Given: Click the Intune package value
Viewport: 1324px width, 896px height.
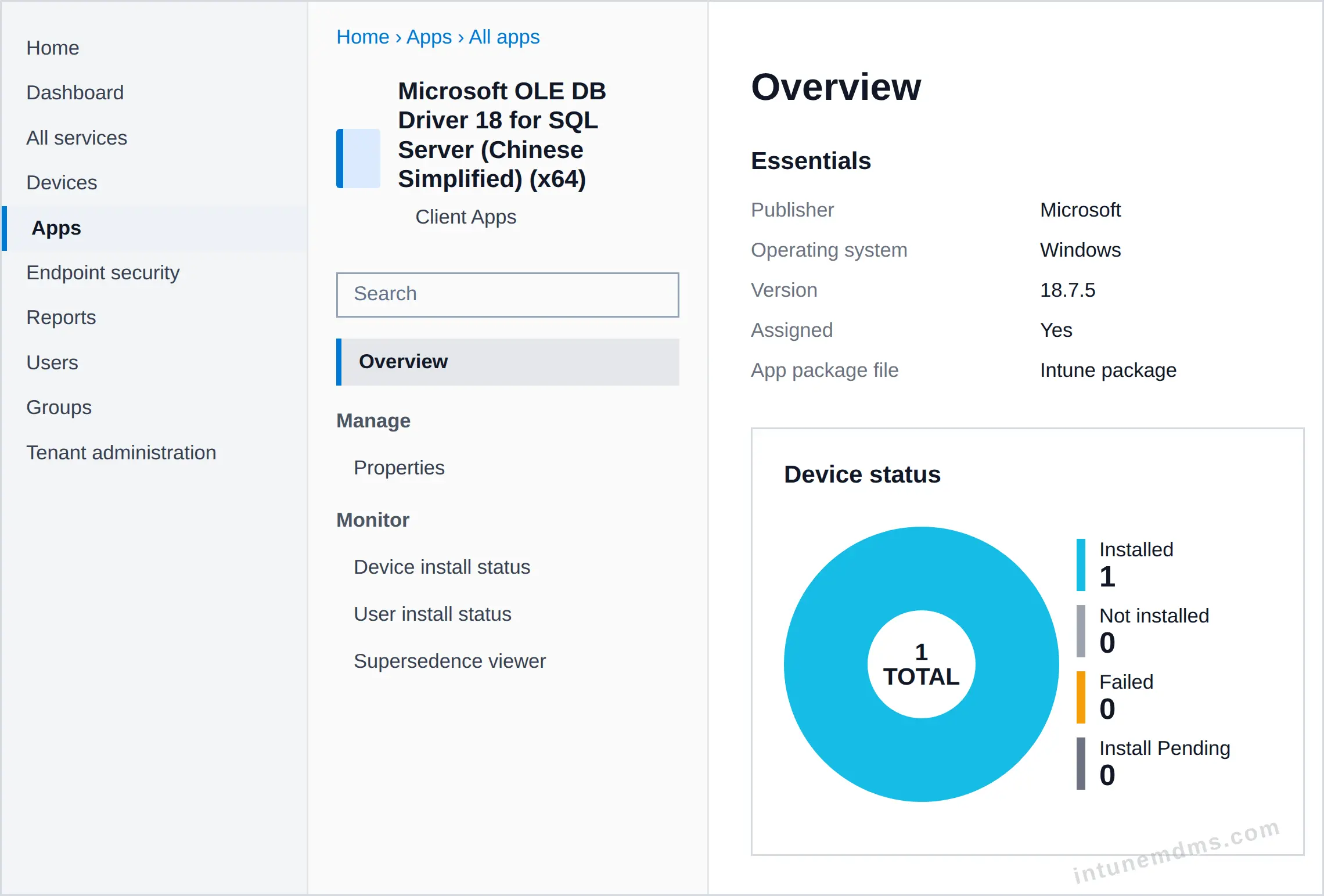Looking at the screenshot, I should 1108,370.
